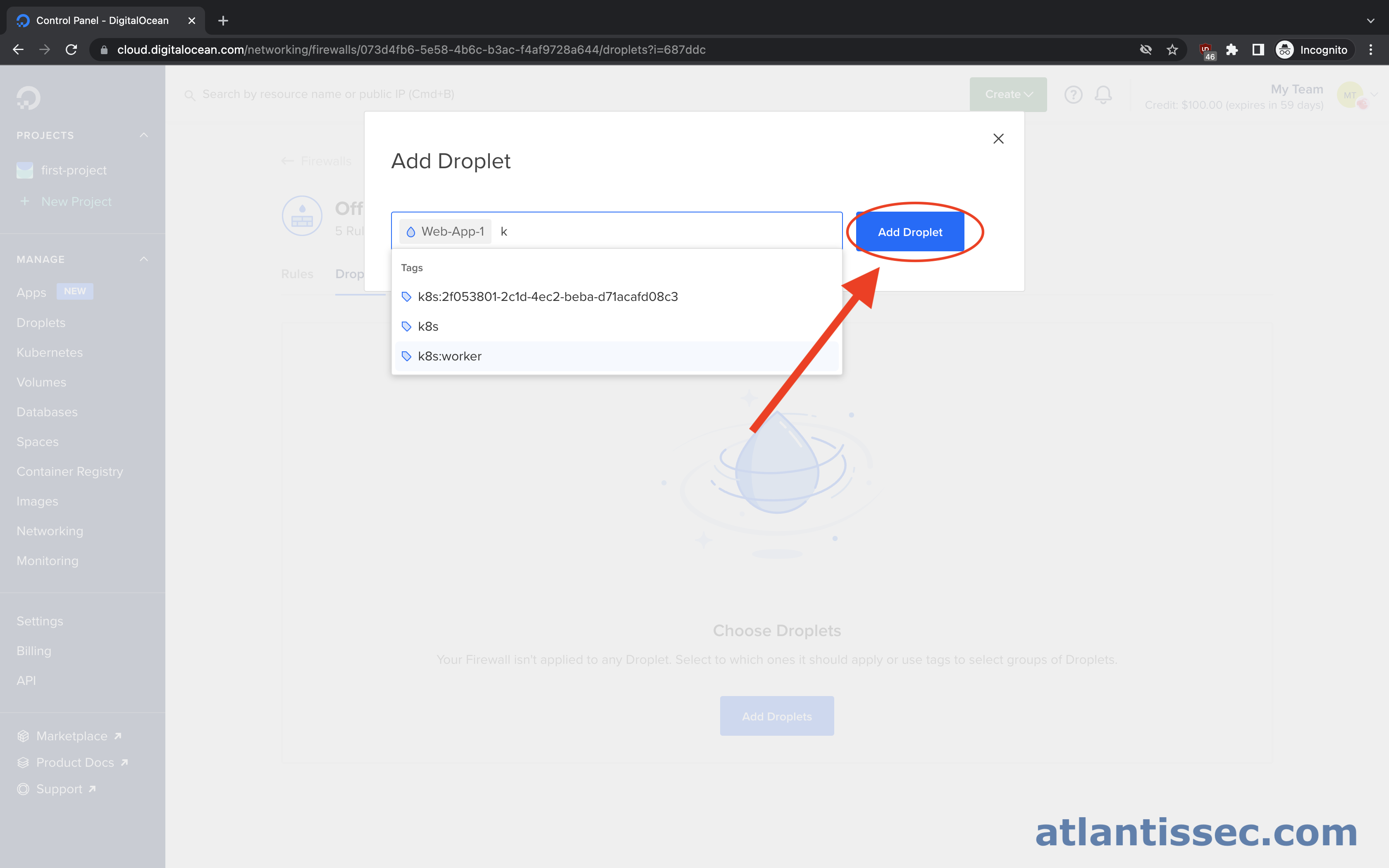Image resolution: width=1389 pixels, height=868 pixels.
Task: Open the My Team account menu
Action: click(x=1260, y=96)
